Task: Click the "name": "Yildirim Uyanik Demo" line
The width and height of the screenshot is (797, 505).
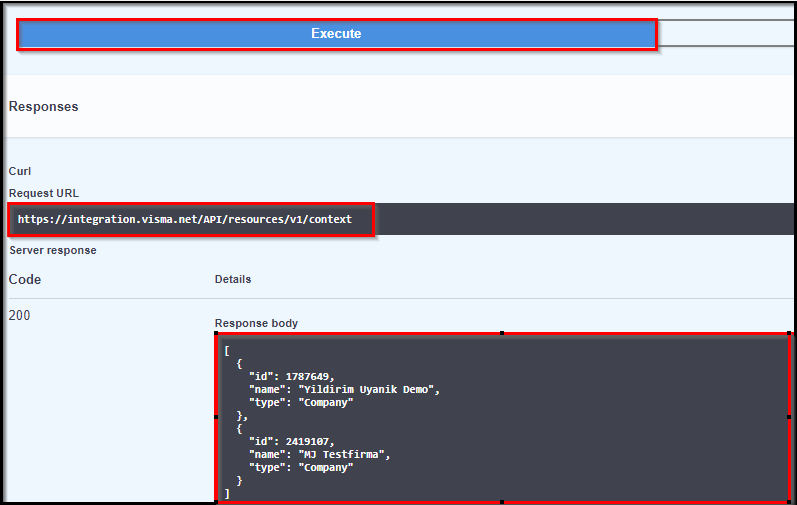Action: tap(344, 390)
